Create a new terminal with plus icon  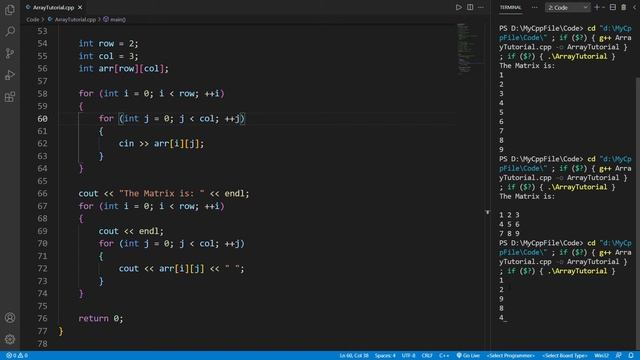597,7
